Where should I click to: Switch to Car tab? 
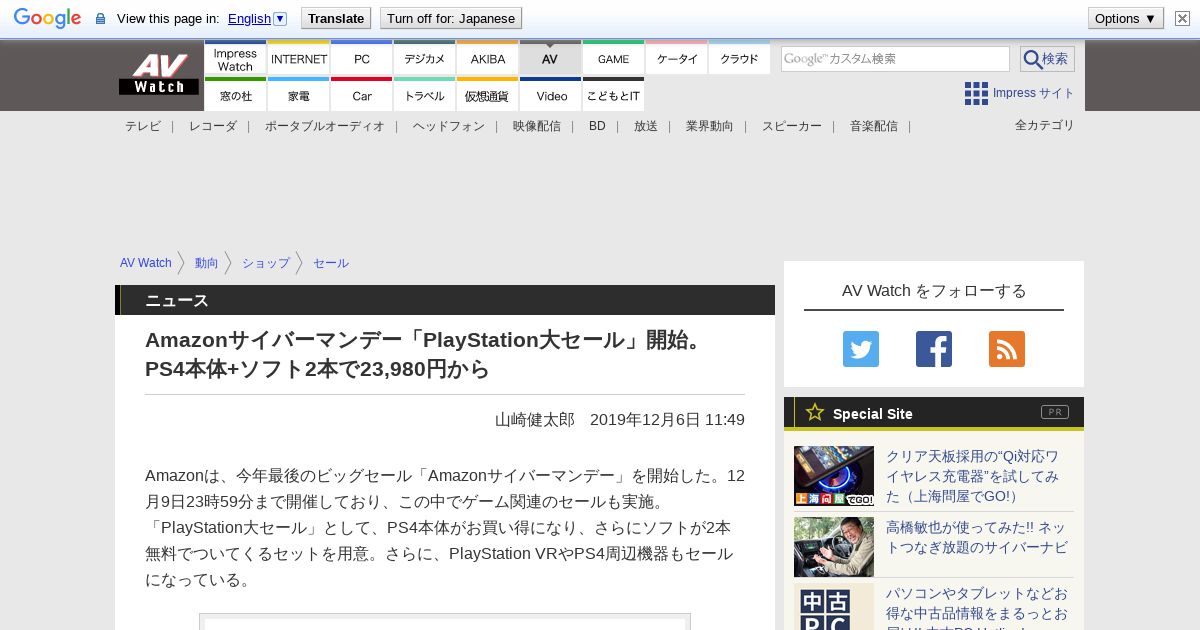[362, 95]
